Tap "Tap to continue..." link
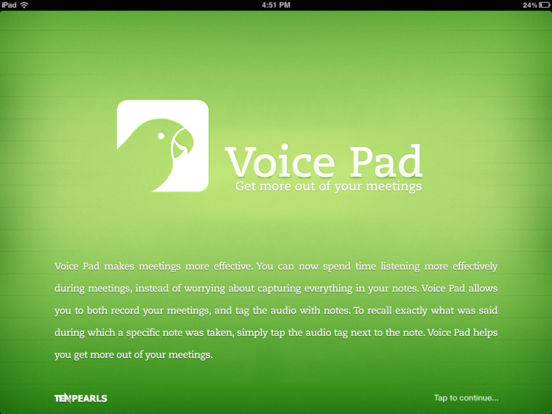 [x=466, y=398]
